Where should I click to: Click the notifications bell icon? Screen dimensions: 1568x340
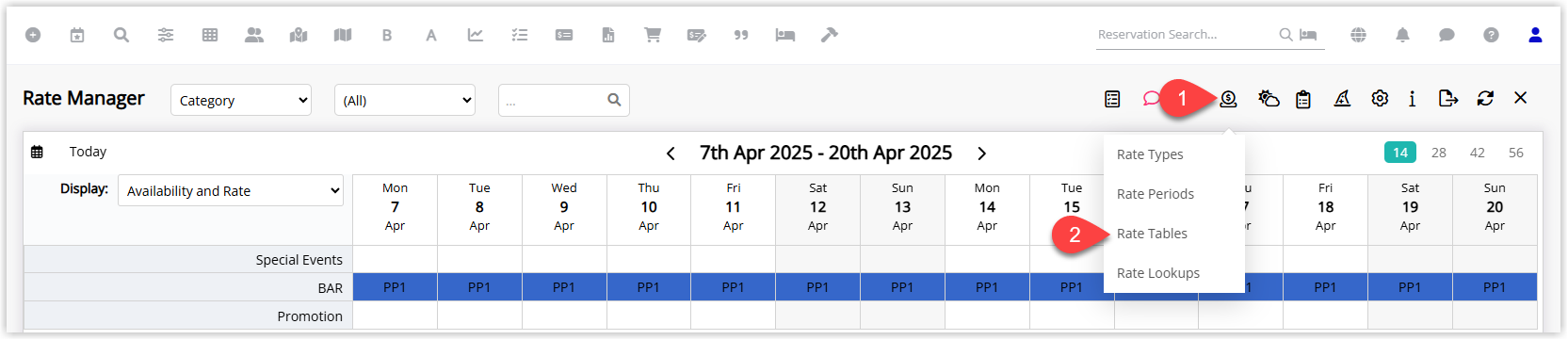tap(1402, 35)
